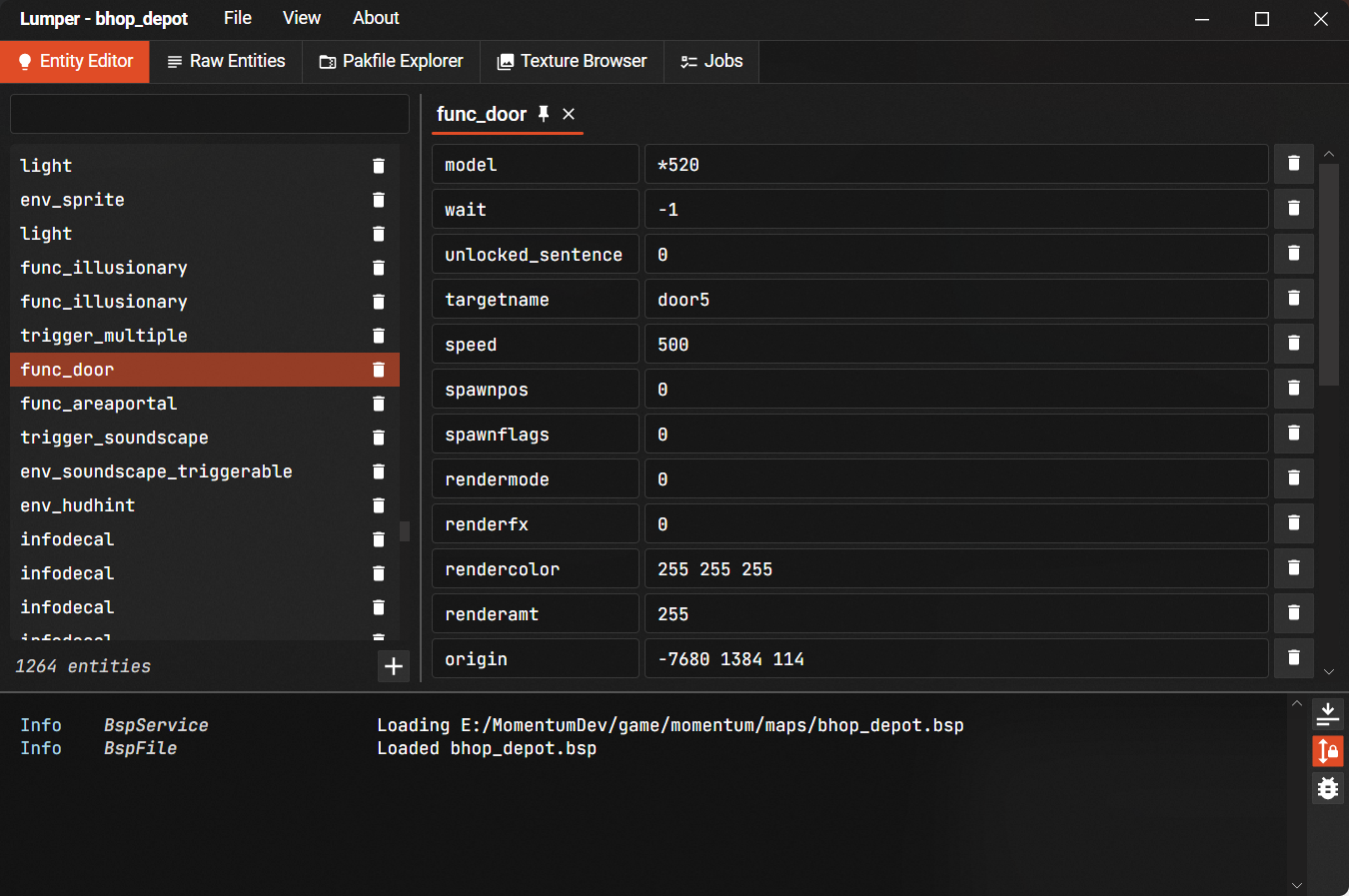Open the File menu
This screenshot has width=1349, height=896.
(x=238, y=18)
